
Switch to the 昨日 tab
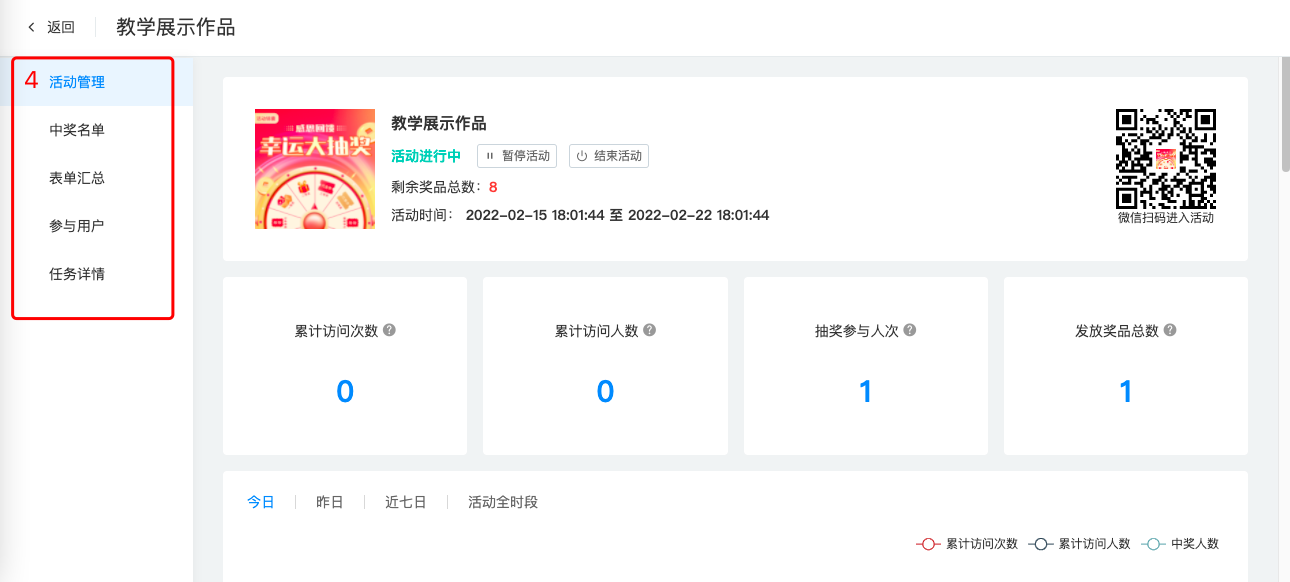pyautogui.click(x=330, y=502)
